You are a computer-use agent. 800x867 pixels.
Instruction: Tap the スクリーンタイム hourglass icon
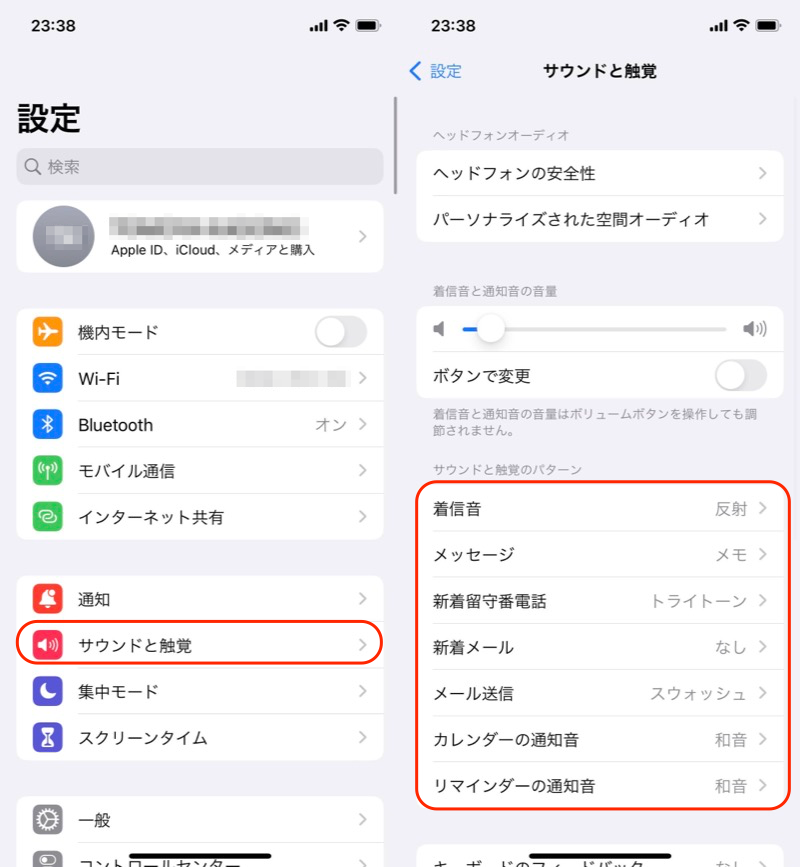48,737
